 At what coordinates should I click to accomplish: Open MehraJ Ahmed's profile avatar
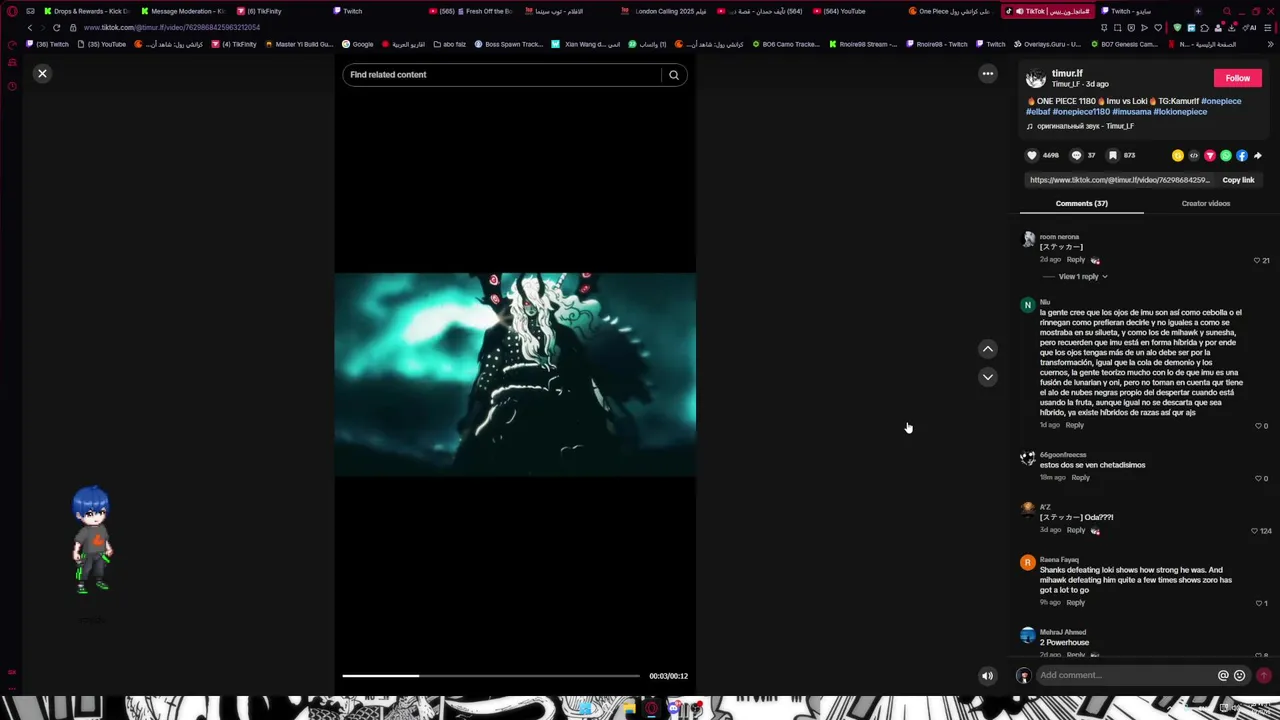1027,635
